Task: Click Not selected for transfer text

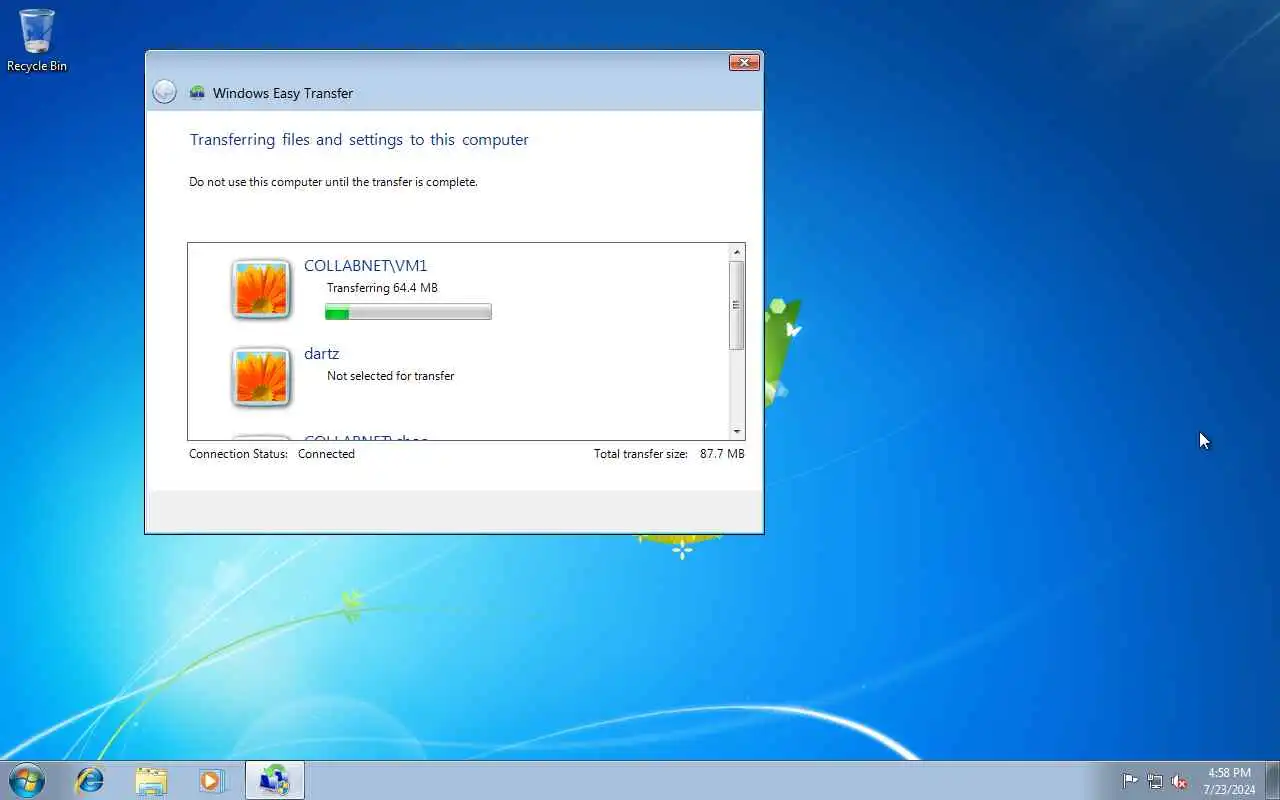Action: pyautogui.click(x=390, y=376)
